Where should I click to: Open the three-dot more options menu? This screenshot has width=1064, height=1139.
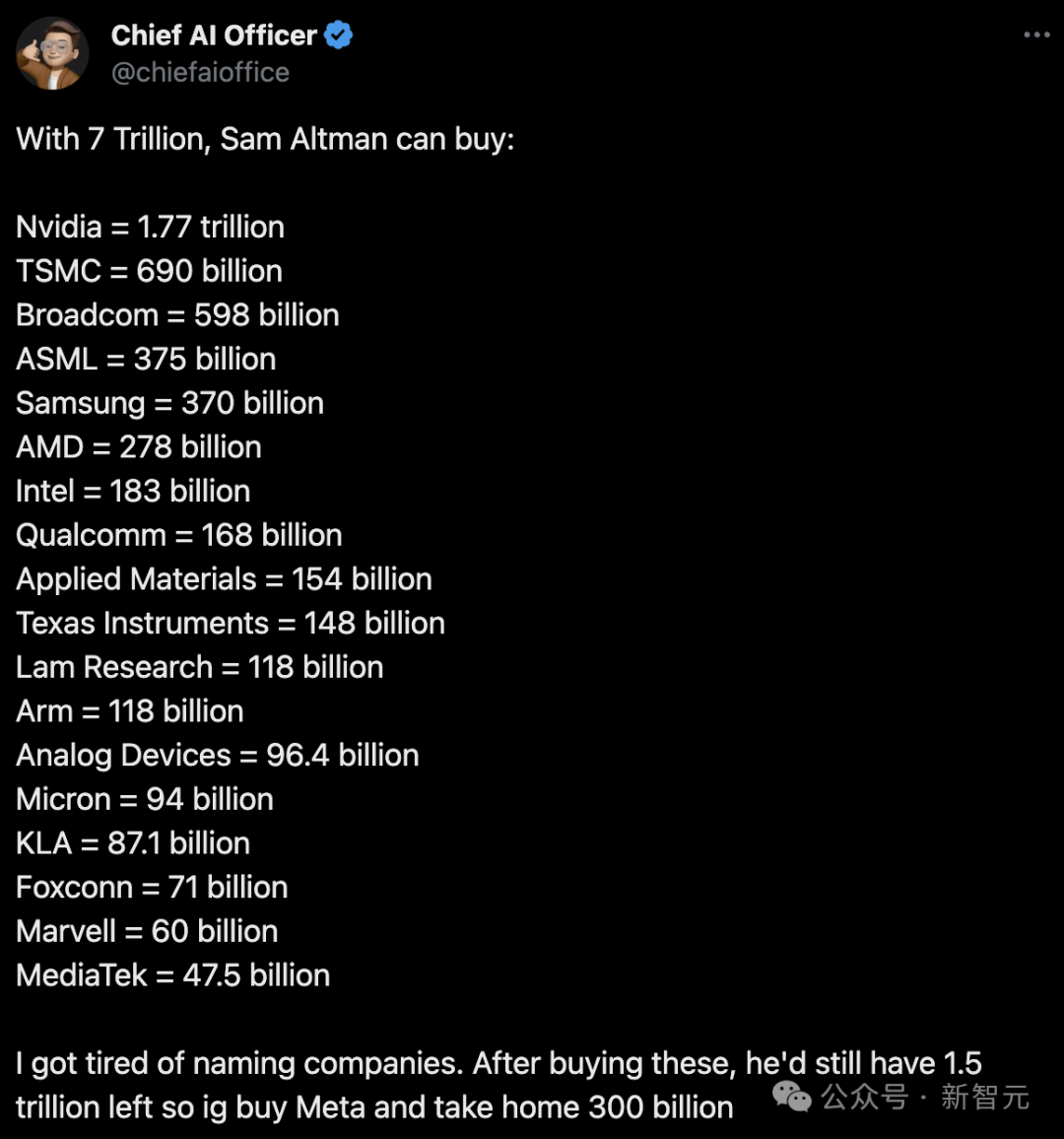(1036, 34)
